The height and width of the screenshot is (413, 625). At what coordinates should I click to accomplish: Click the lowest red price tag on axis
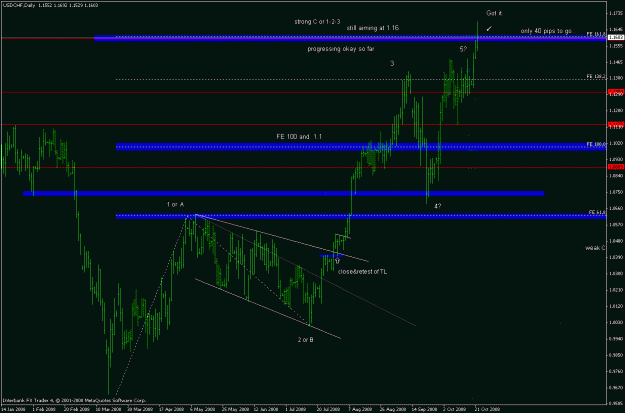coord(614,167)
